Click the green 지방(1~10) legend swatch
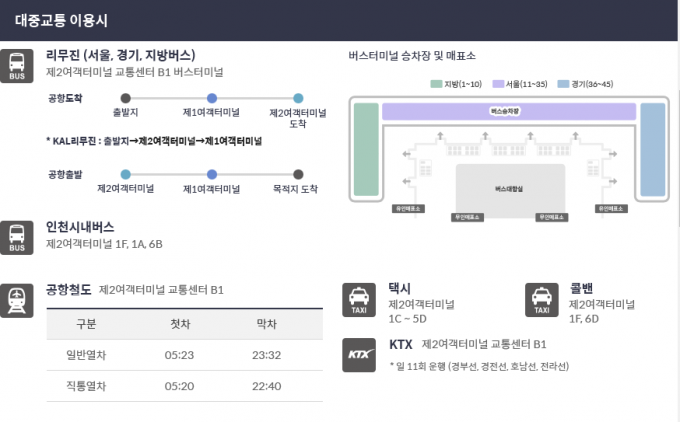The width and height of the screenshot is (680, 422). tap(436, 84)
